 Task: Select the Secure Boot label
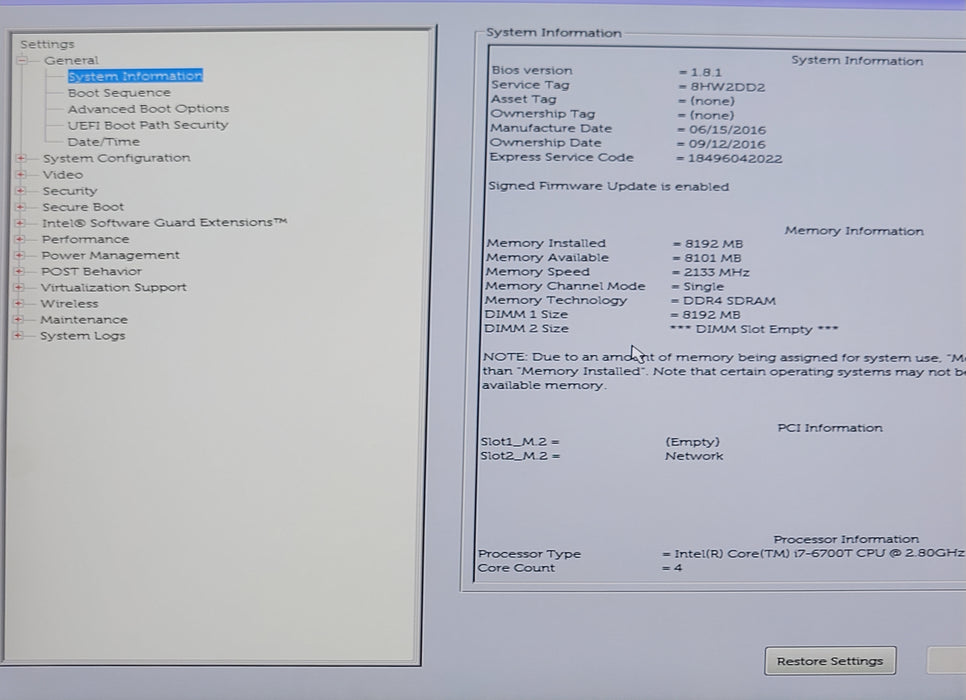[x=83, y=207]
